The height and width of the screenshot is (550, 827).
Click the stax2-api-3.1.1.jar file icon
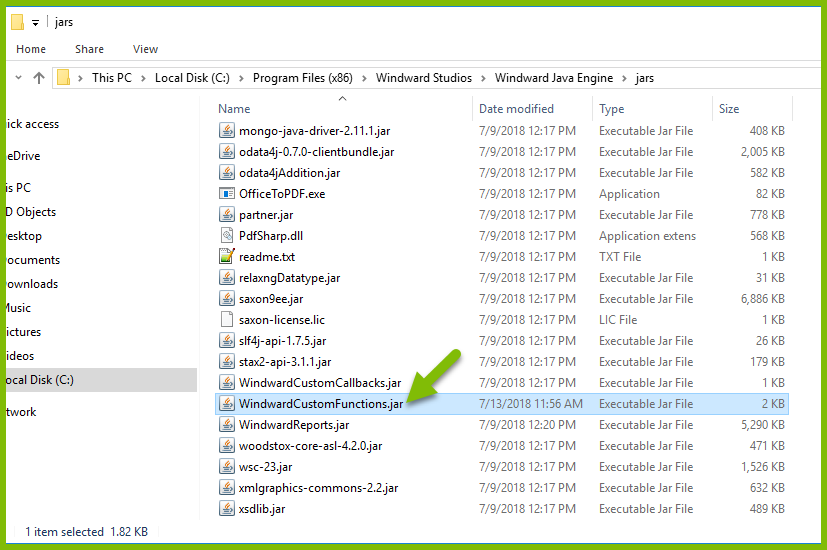point(227,362)
